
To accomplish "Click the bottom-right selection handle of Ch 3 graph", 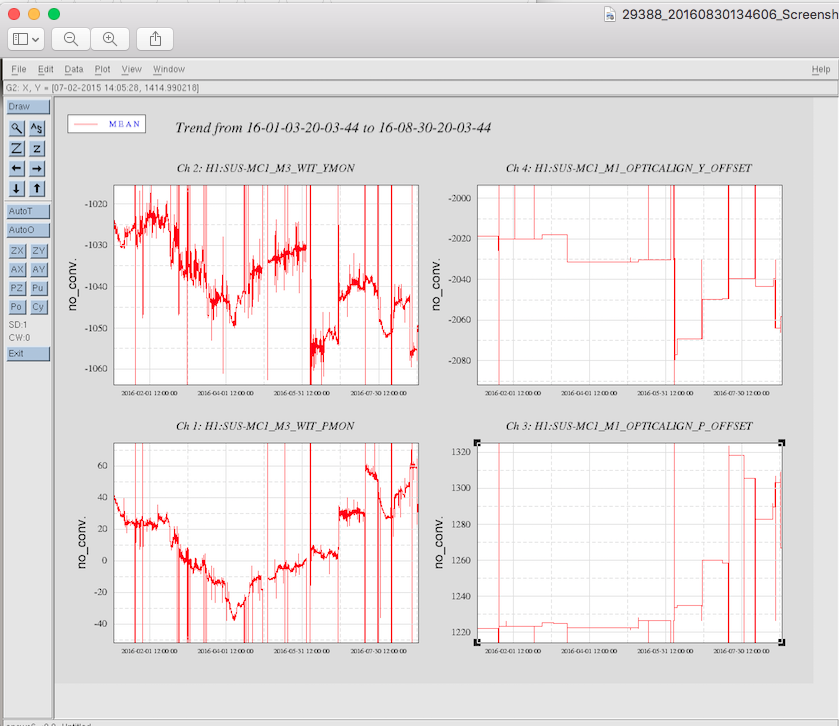I will (782, 642).
